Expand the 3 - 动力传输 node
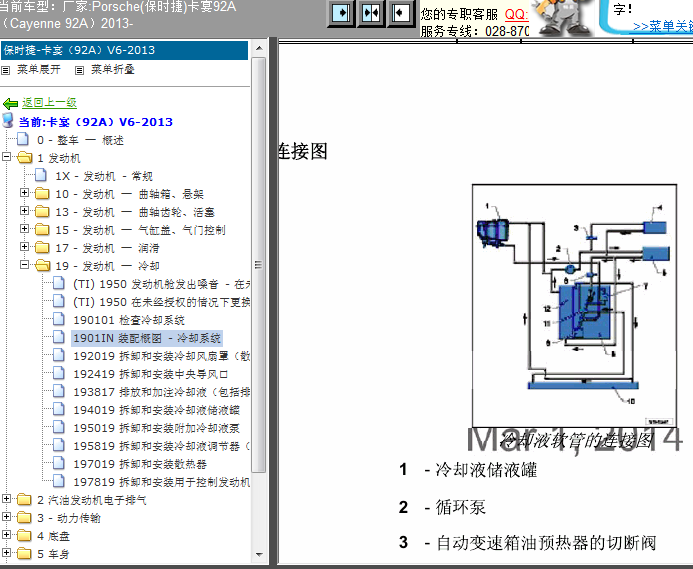693x569 pixels. point(6,516)
